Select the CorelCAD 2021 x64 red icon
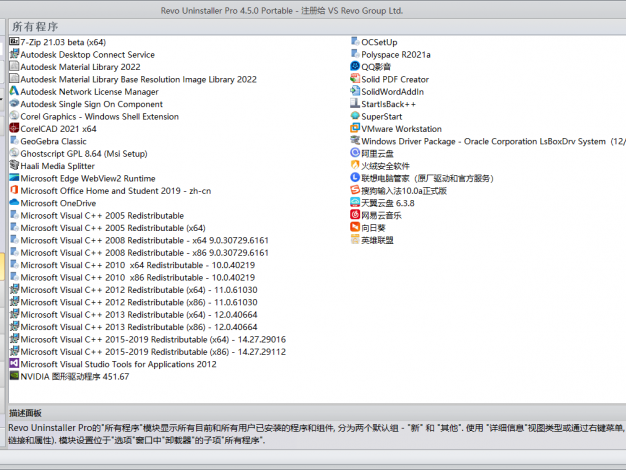Image resolution: width=626 pixels, height=470 pixels. point(14,128)
